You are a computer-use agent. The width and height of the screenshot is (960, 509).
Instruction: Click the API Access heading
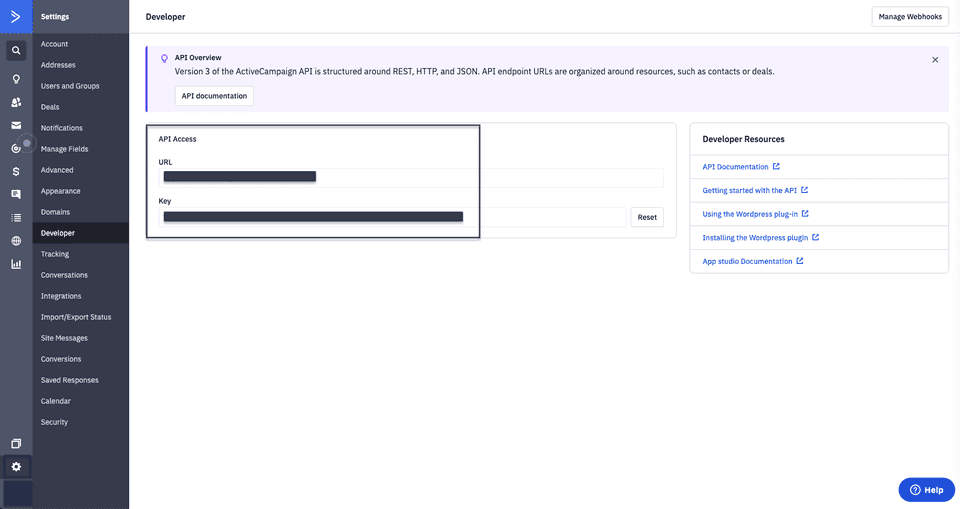pos(178,139)
